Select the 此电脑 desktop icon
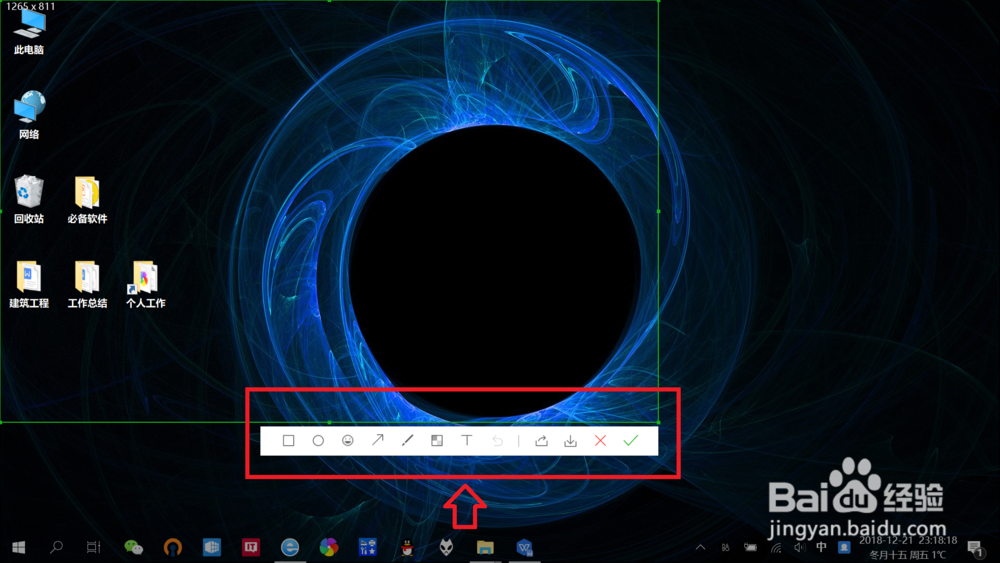The image size is (1000, 563). [x=29, y=31]
